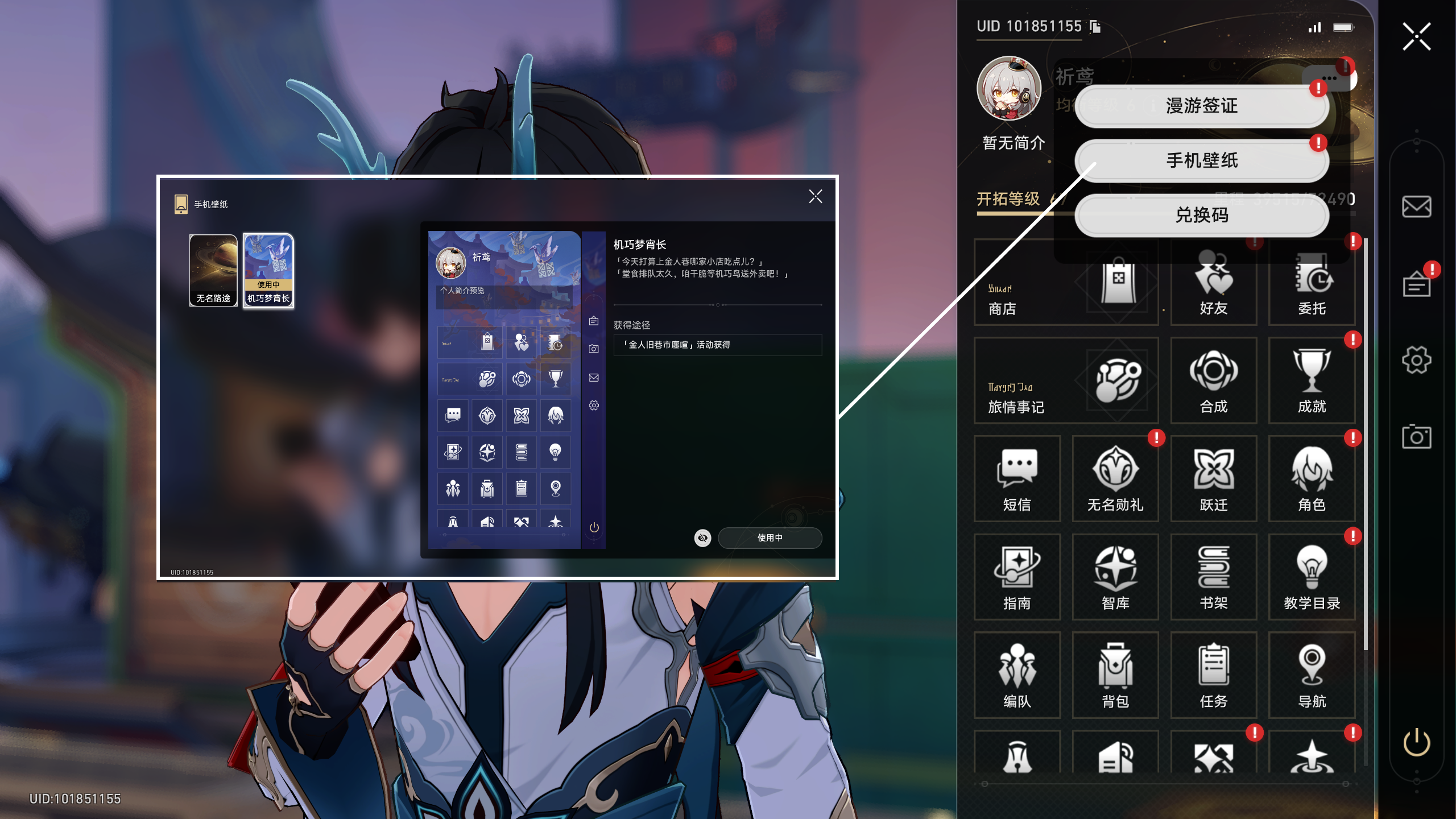The height and width of the screenshot is (819, 1456).
Task: Open the 导航 navigation icon
Action: click(x=1312, y=675)
